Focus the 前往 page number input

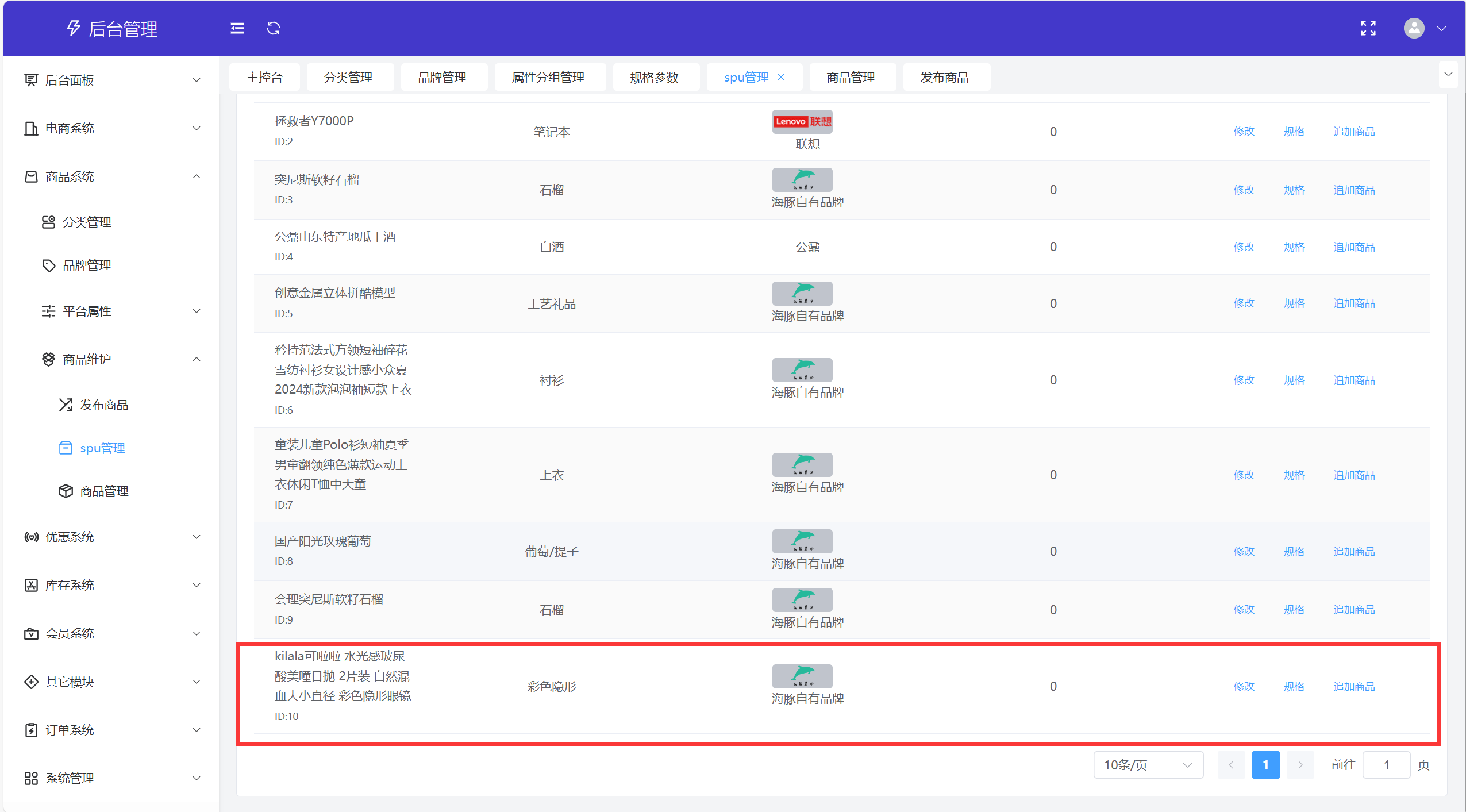[x=1386, y=765]
